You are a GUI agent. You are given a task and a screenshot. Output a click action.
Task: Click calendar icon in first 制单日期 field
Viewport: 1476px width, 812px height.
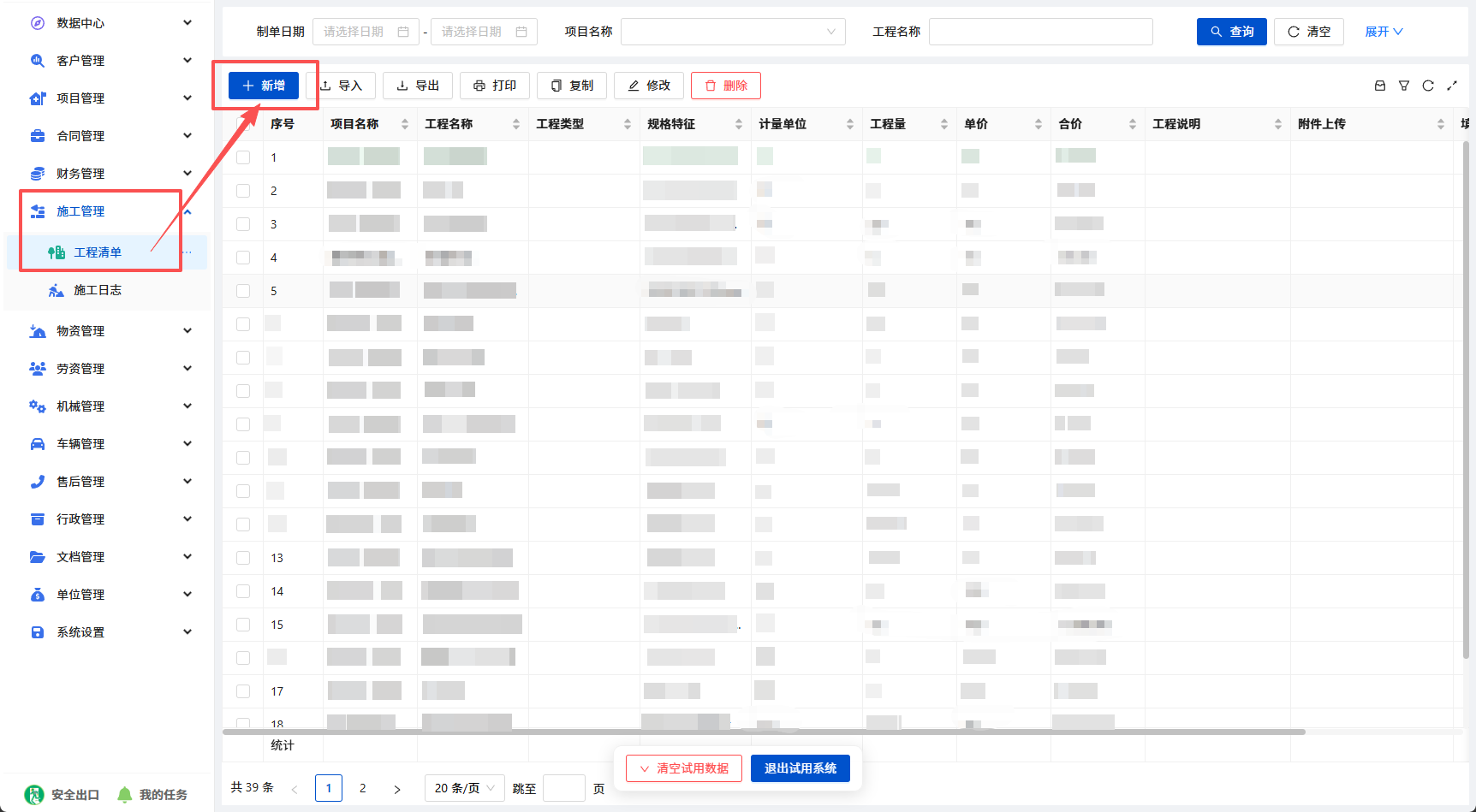pyautogui.click(x=403, y=32)
